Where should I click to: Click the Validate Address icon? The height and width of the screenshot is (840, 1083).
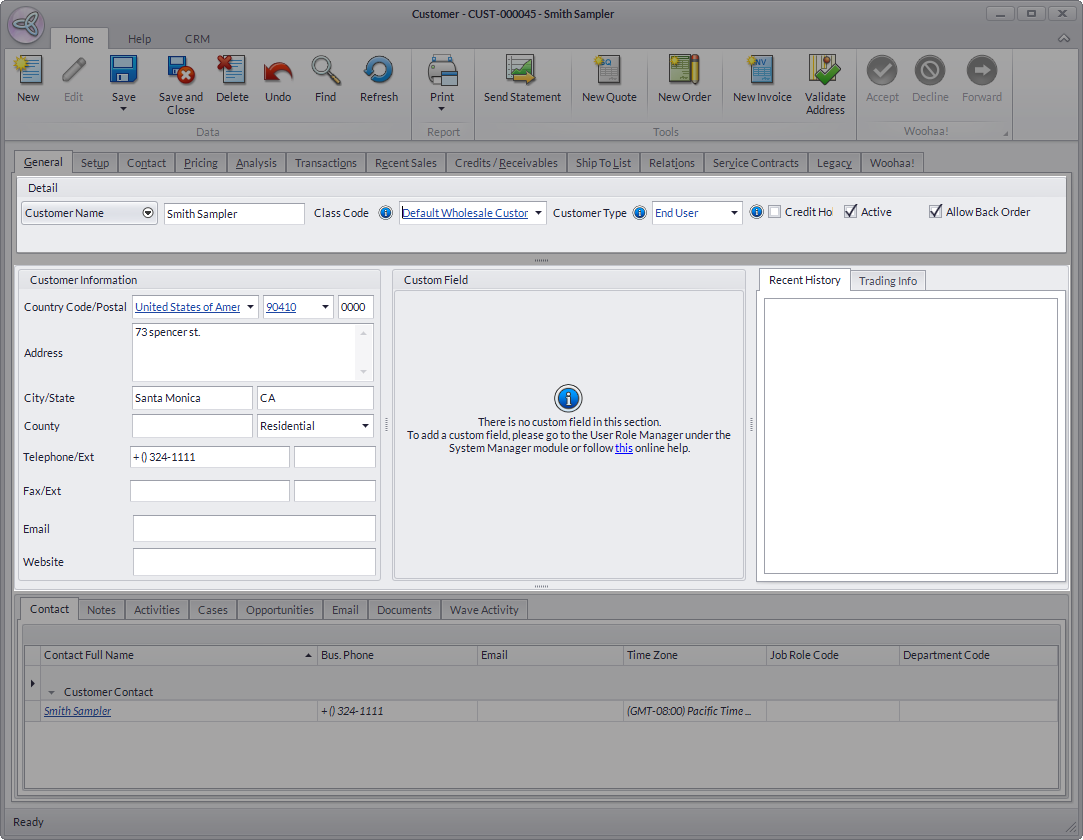point(825,71)
